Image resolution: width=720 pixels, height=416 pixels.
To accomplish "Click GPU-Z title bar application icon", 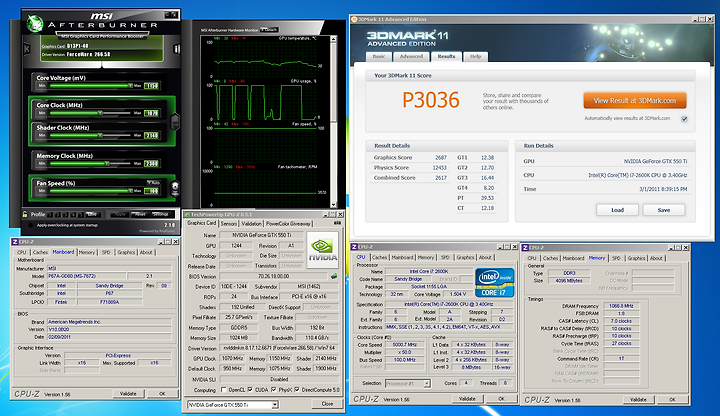I will tap(187, 214).
